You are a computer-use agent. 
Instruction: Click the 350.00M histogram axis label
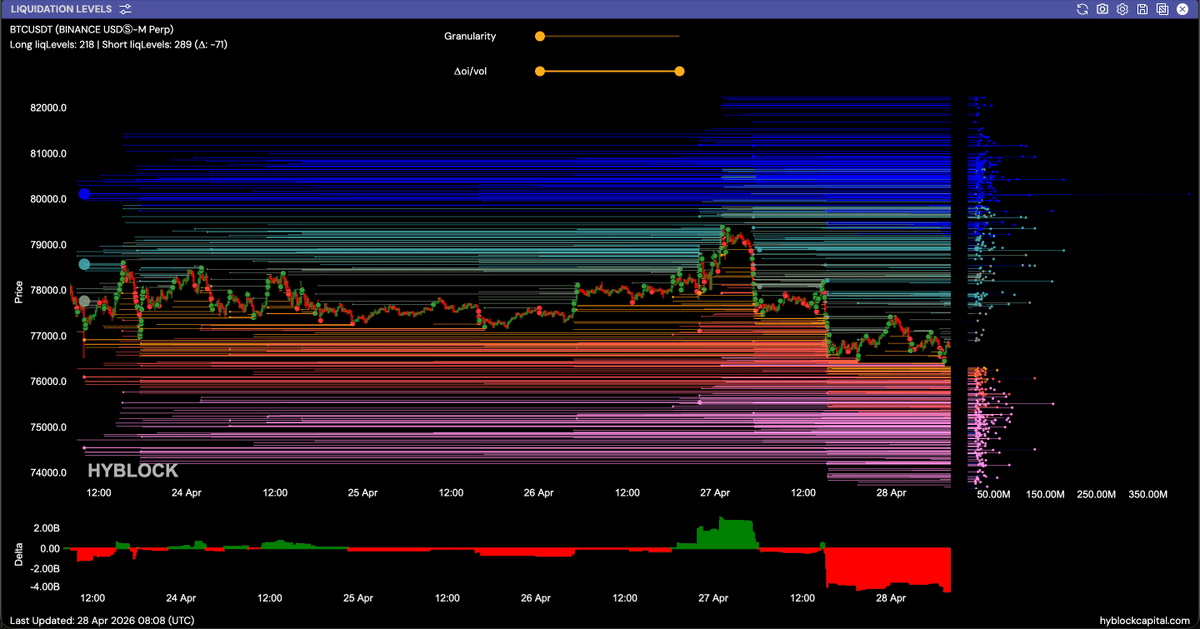point(1147,494)
